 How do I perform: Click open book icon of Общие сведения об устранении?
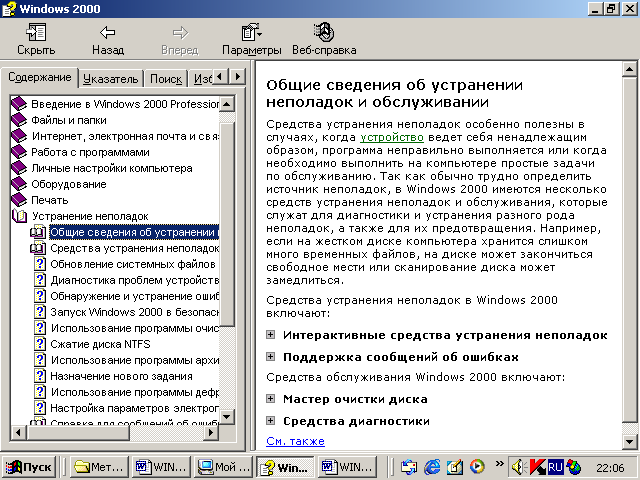[x=38, y=232]
